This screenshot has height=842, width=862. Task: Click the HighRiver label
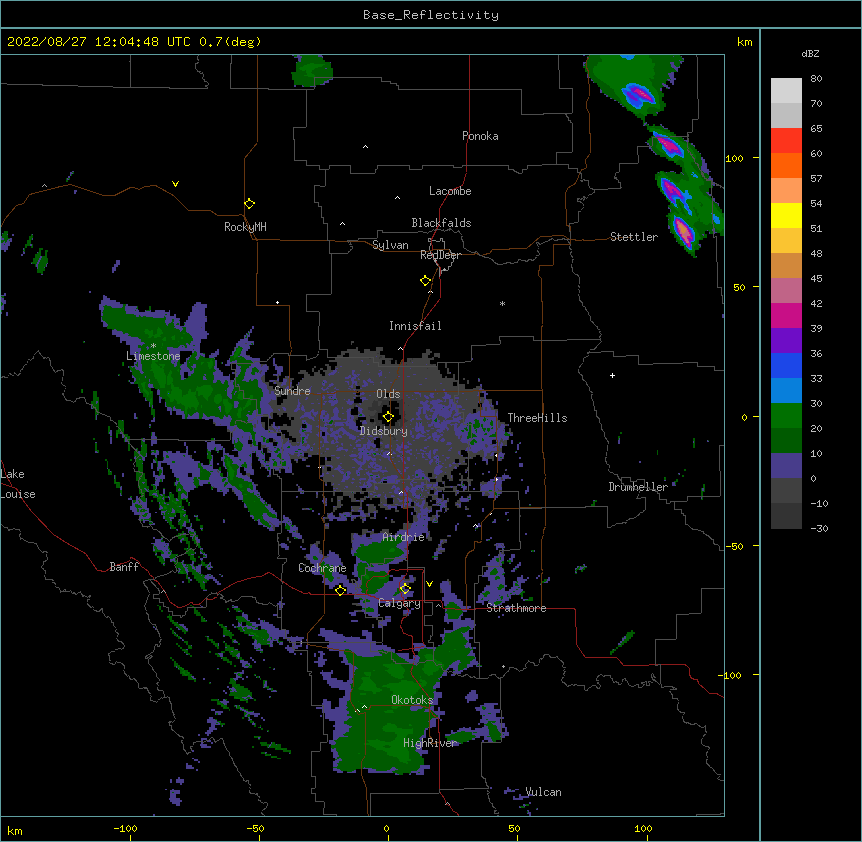[x=430, y=743]
